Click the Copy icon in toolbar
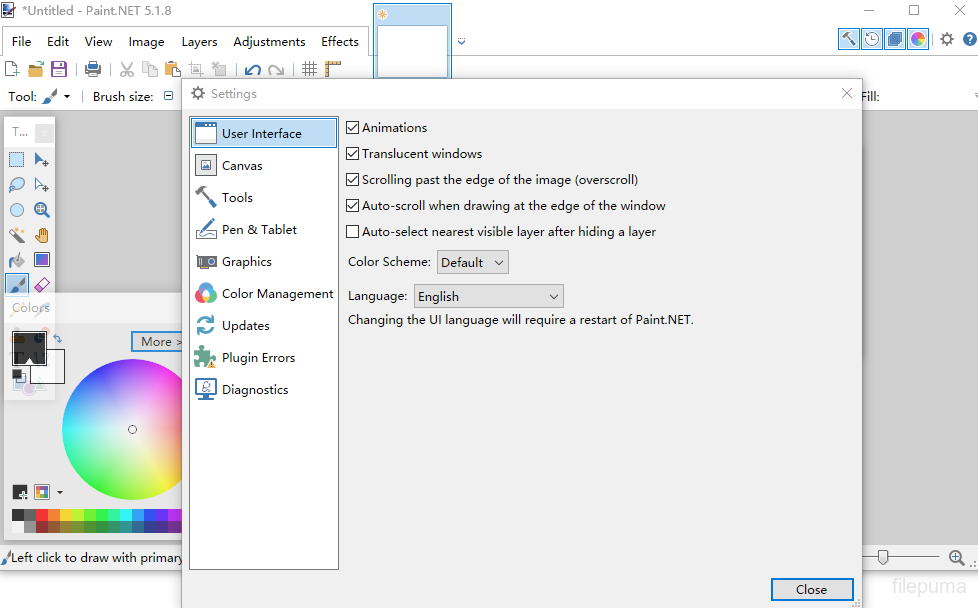Viewport: 978px width, 608px height. click(150, 69)
